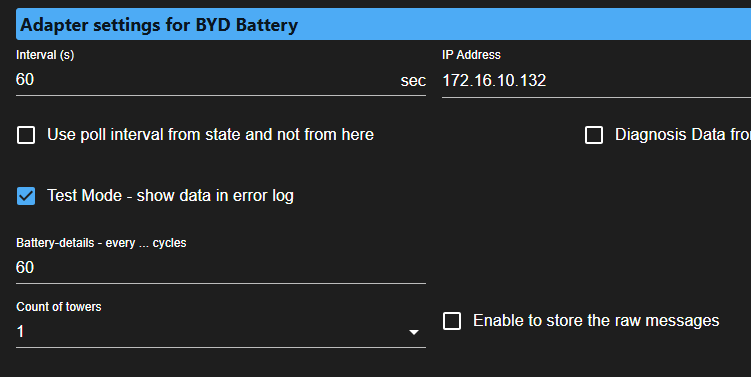Click the underline of the Count of towers selector
The image size is (751, 377).
pos(221,347)
